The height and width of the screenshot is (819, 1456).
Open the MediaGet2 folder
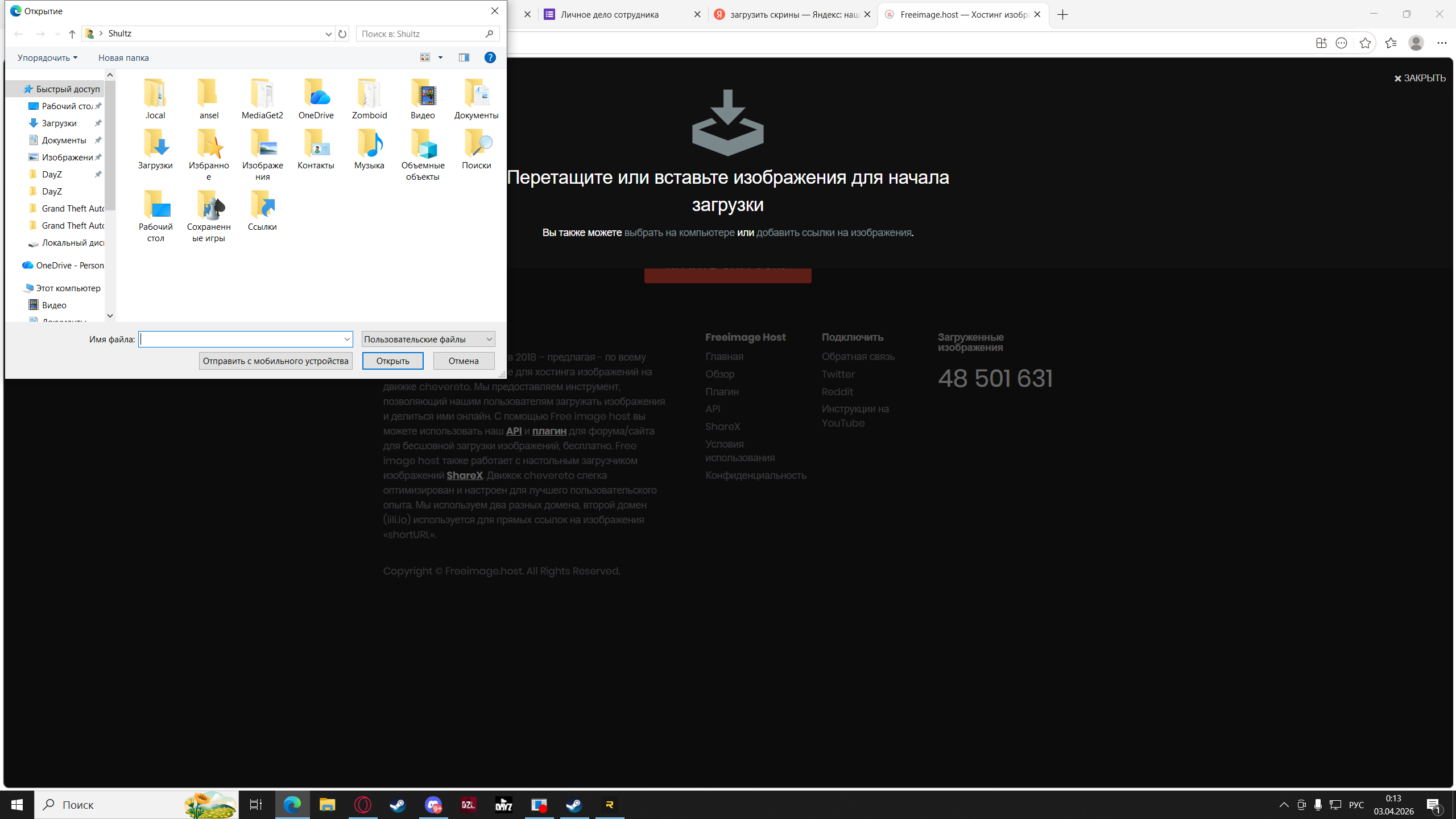(262, 99)
